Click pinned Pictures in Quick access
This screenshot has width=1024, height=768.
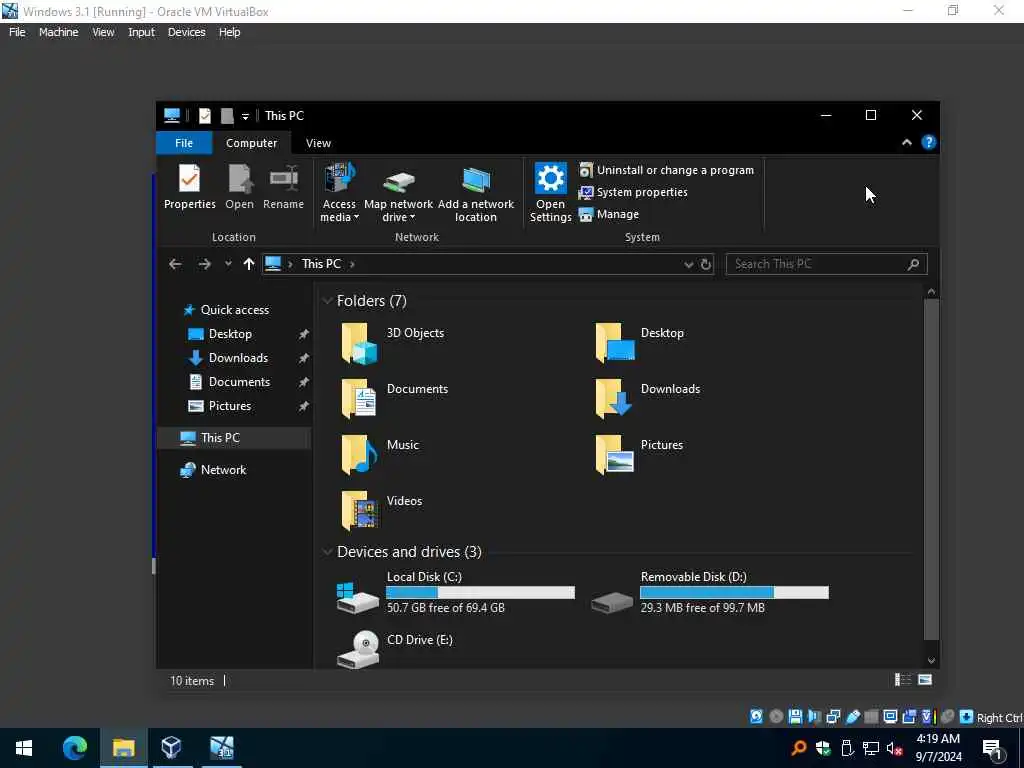[x=229, y=406]
